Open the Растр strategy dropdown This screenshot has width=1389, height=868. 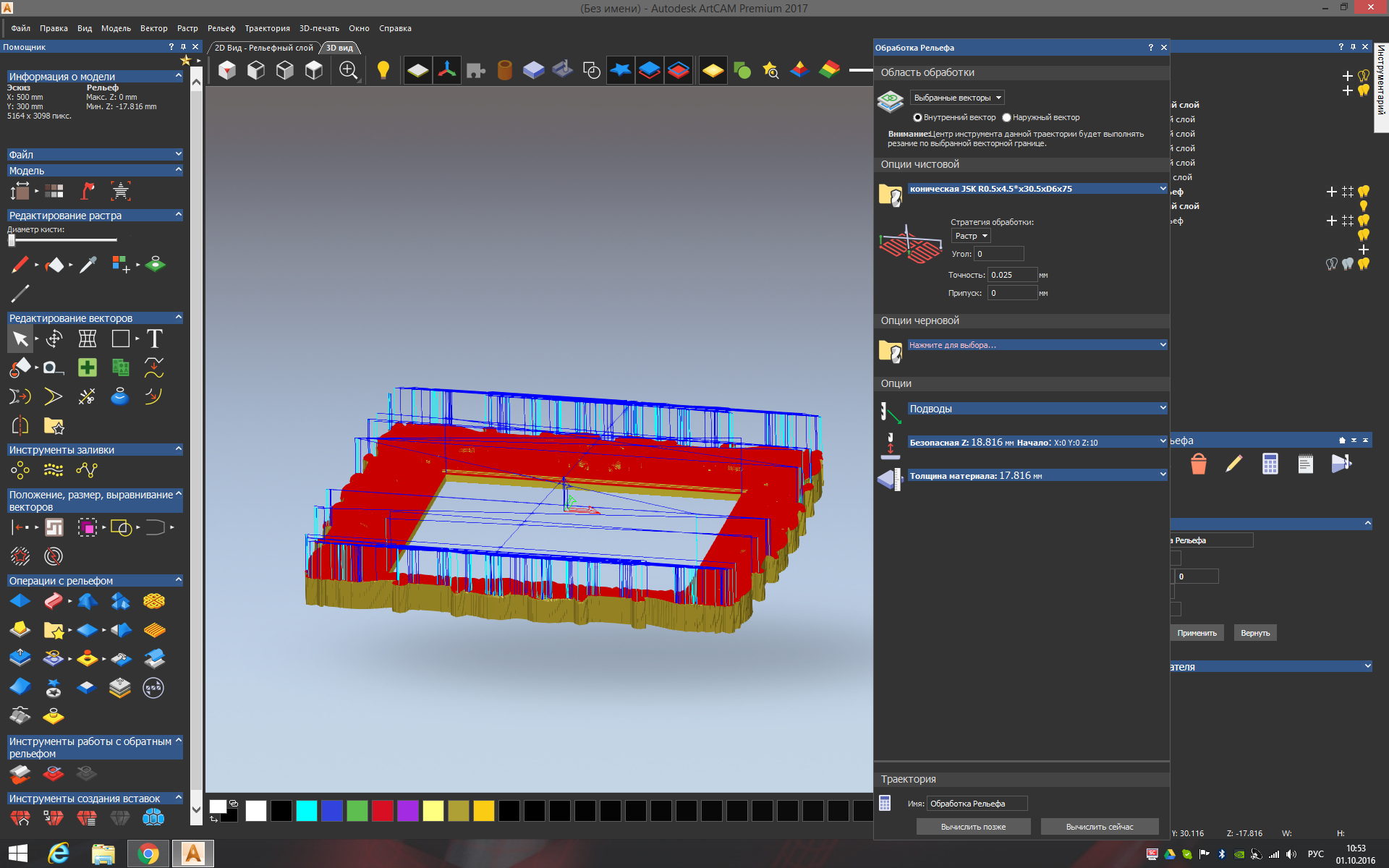pyautogui.click(x=970, y=236)
